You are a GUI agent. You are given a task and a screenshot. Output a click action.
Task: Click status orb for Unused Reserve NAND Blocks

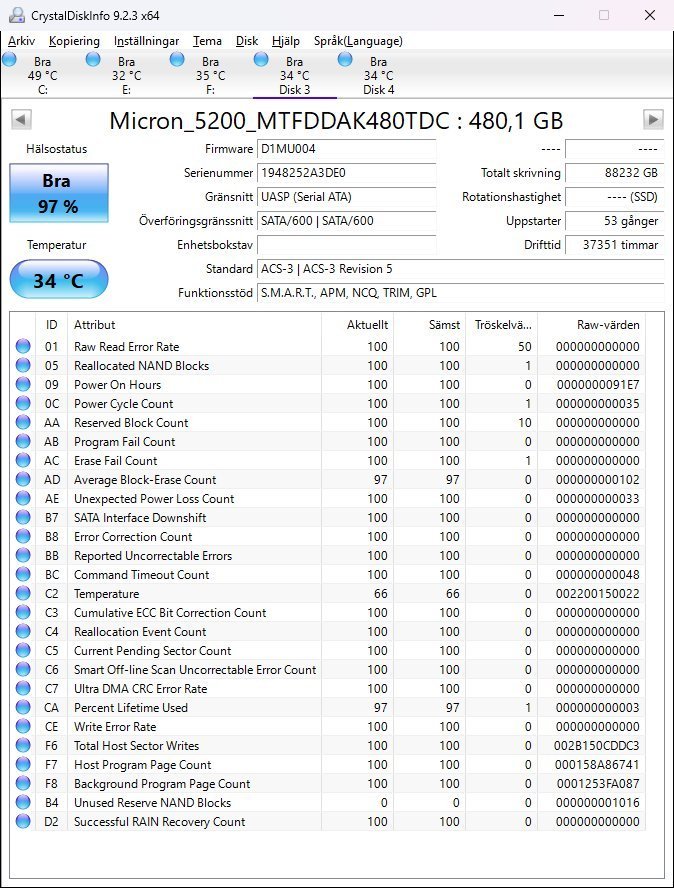[23, 803]
